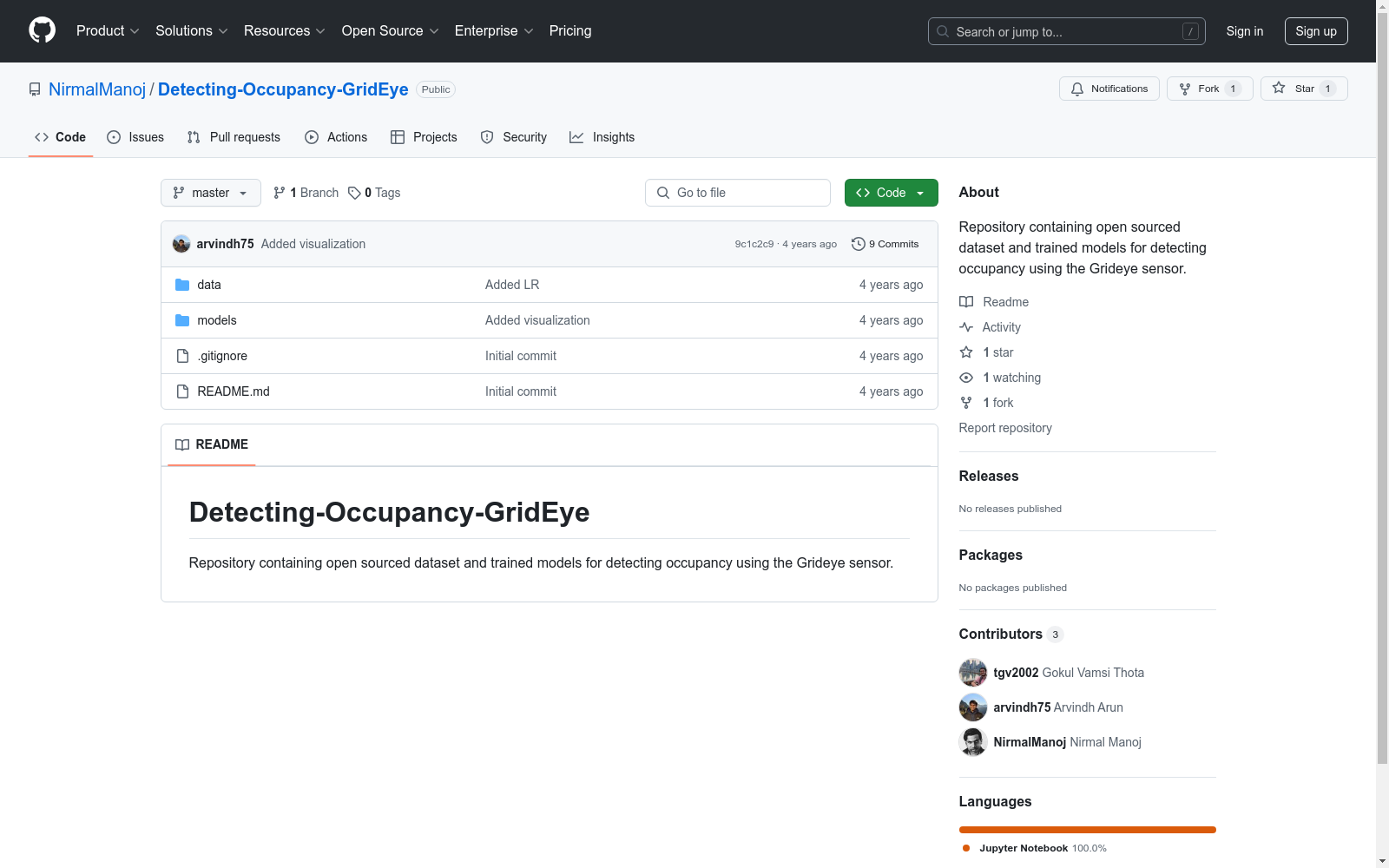Click the Fork count badge

point(1233,89)
